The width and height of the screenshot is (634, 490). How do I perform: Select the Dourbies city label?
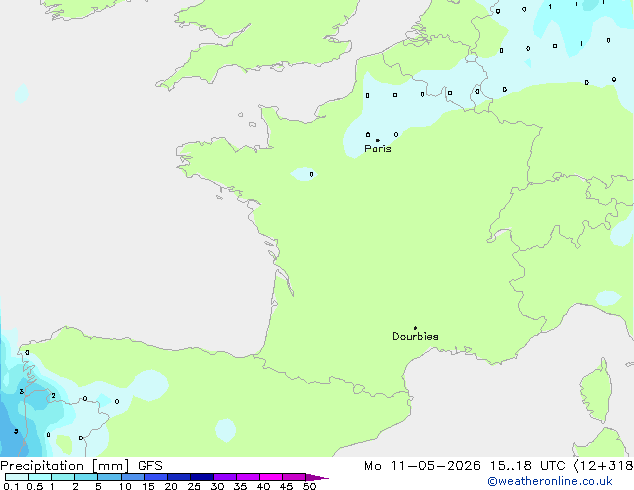click(415, 336)
